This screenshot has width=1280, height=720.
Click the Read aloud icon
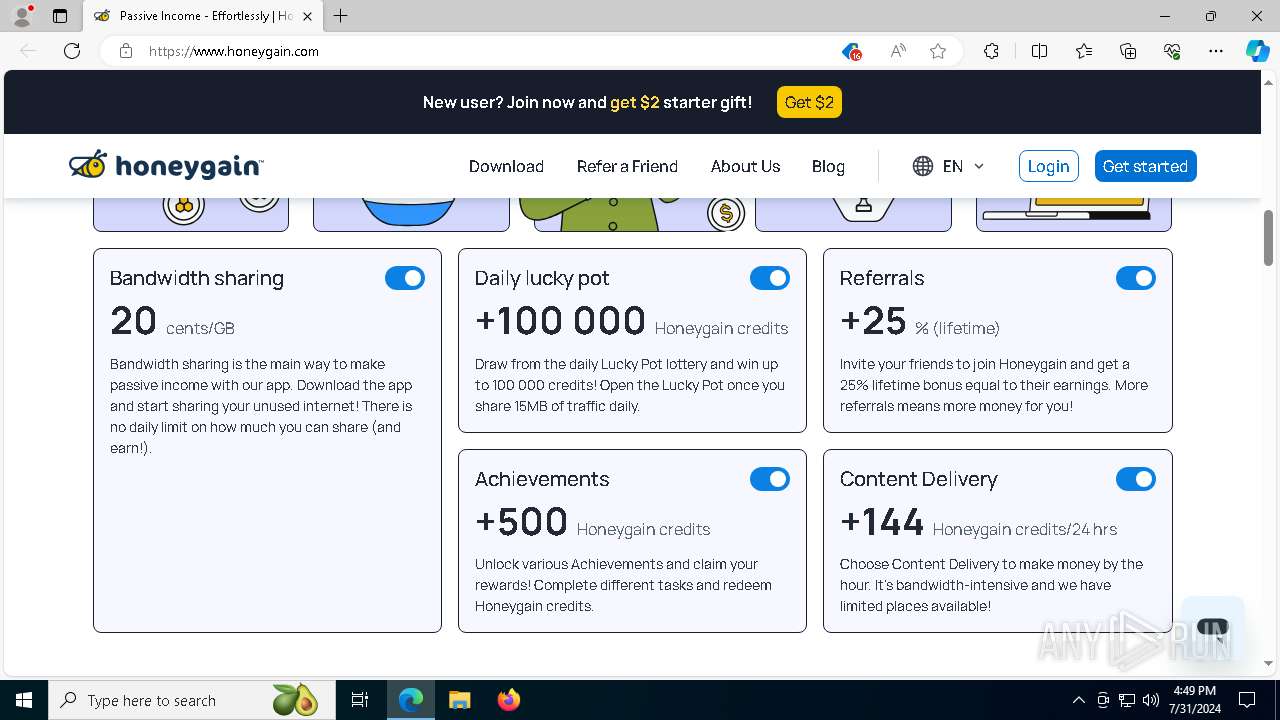point(898,51)
